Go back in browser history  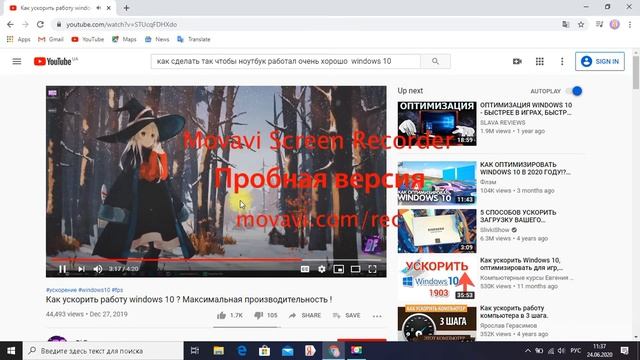(10, 24)
